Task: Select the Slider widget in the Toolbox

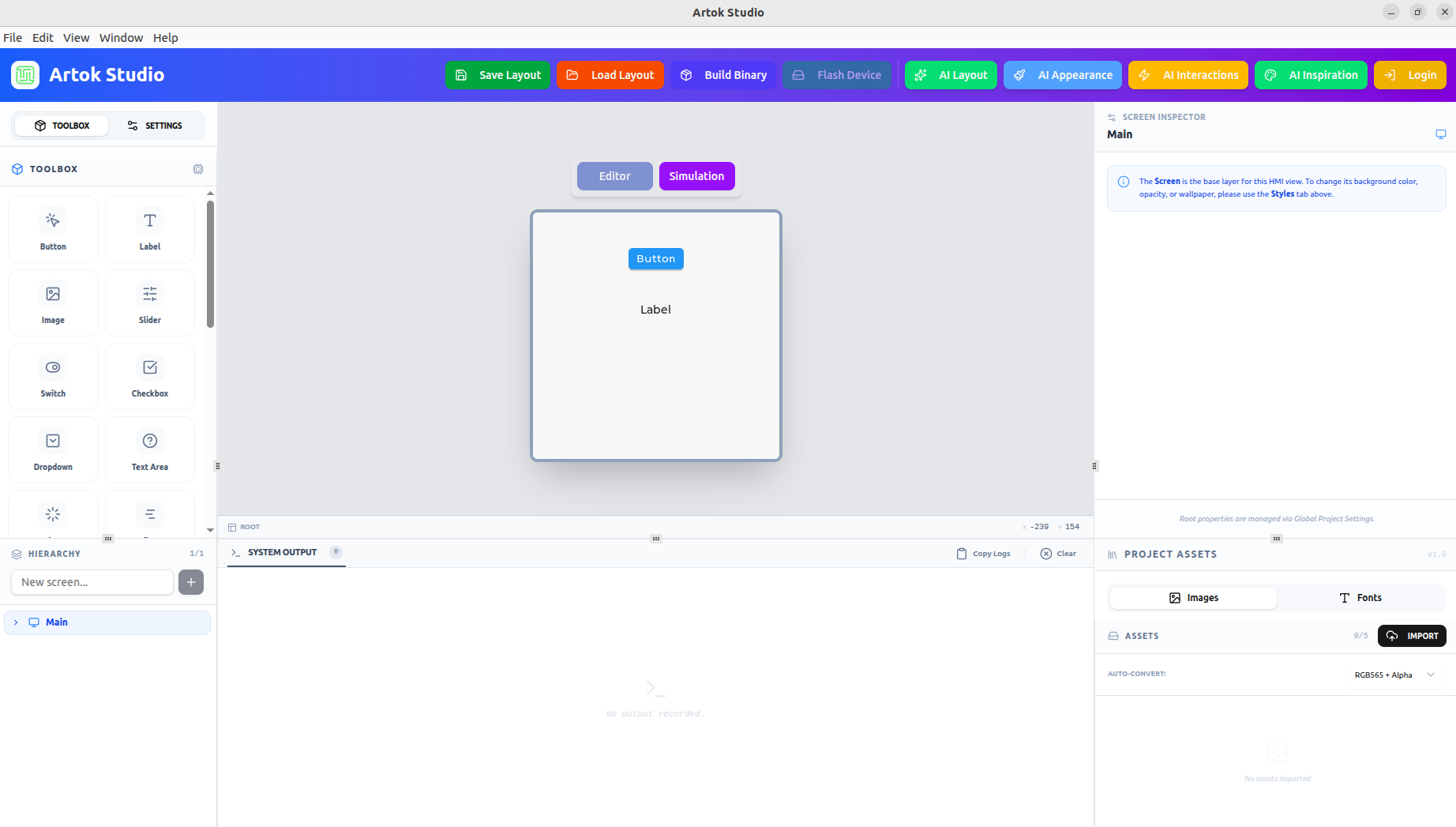Action: click(149, 303)
